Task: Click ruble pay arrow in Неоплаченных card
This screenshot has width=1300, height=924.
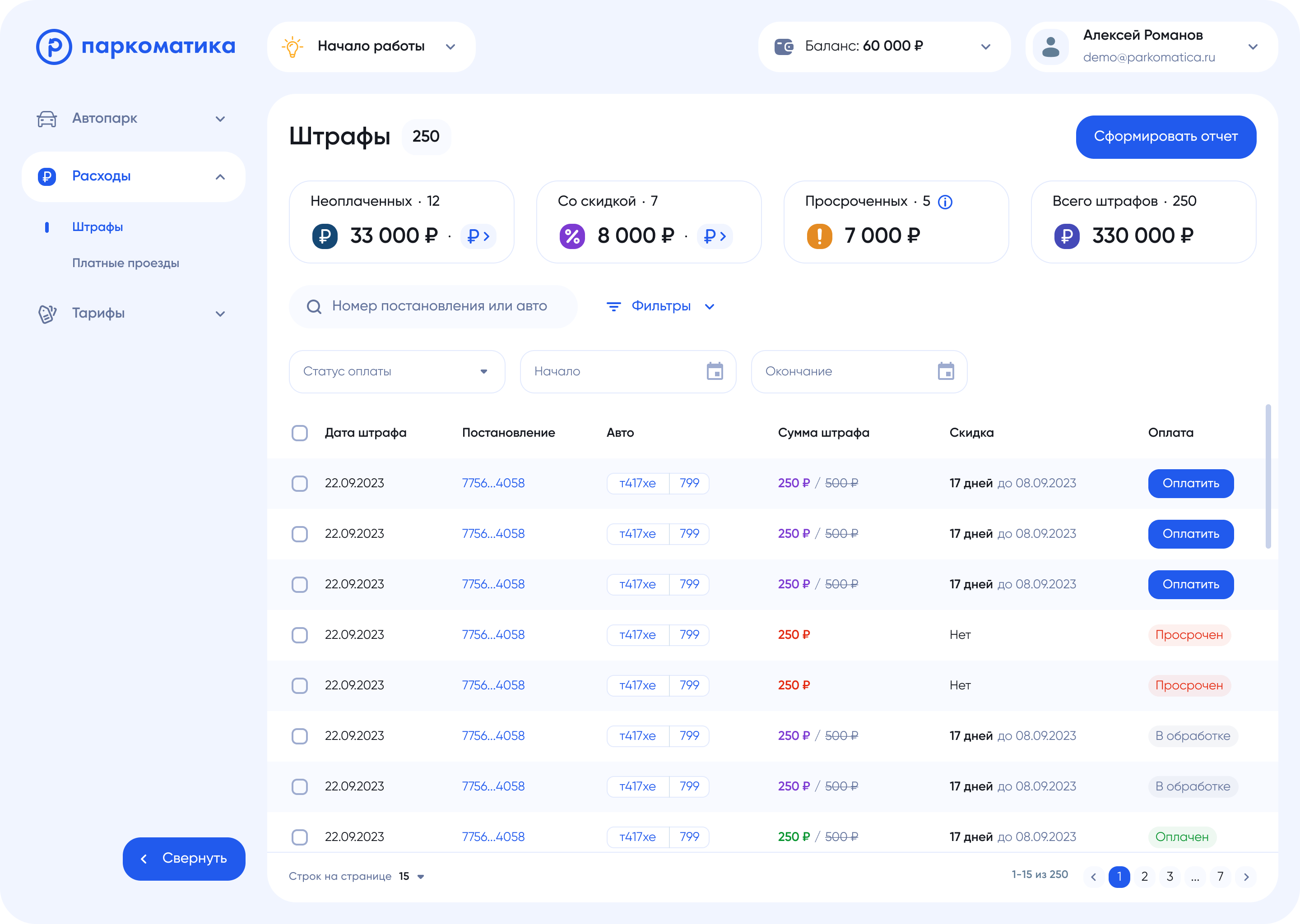Action: 478,236
